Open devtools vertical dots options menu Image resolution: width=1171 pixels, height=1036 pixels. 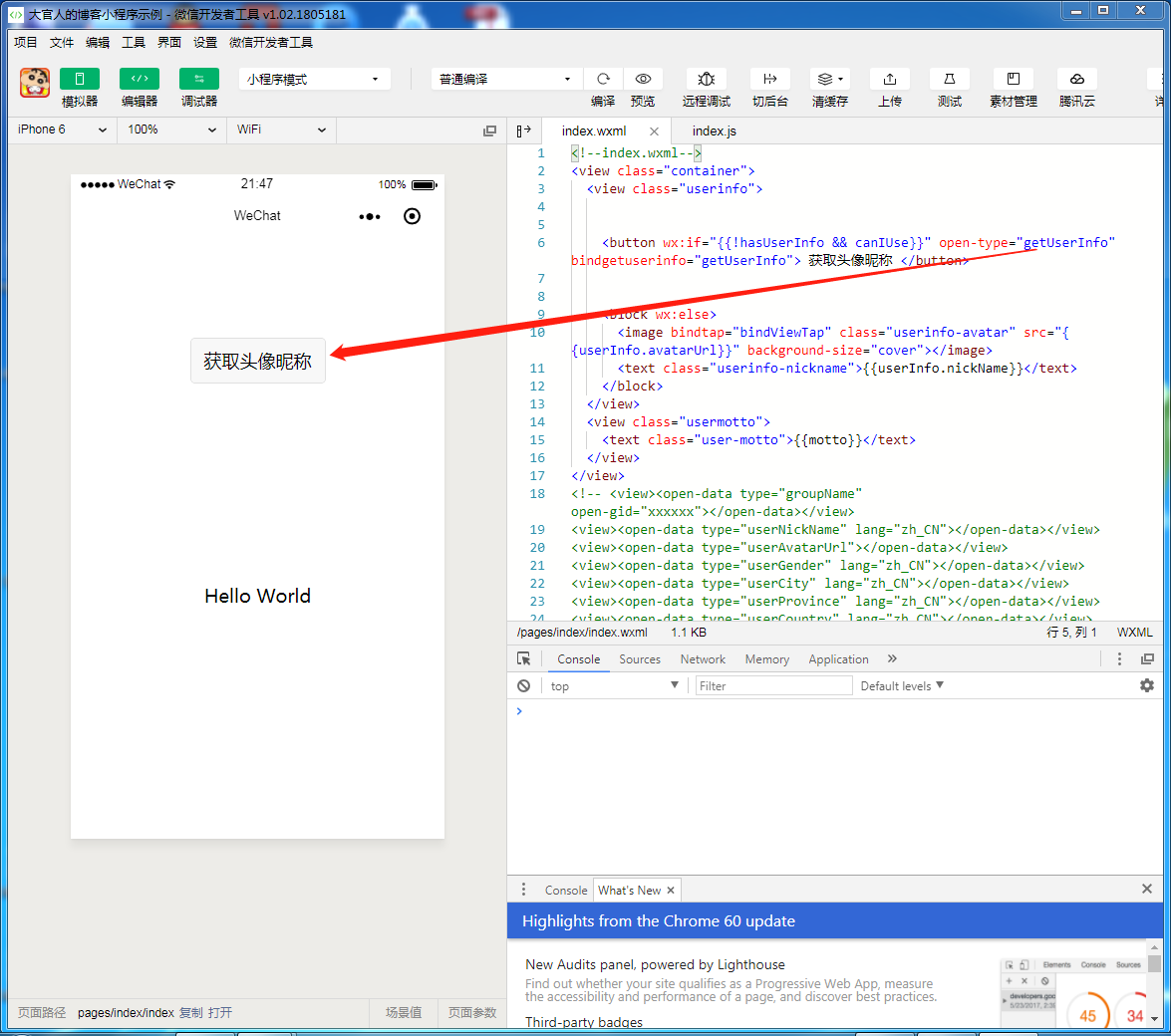click(1119, 659)
